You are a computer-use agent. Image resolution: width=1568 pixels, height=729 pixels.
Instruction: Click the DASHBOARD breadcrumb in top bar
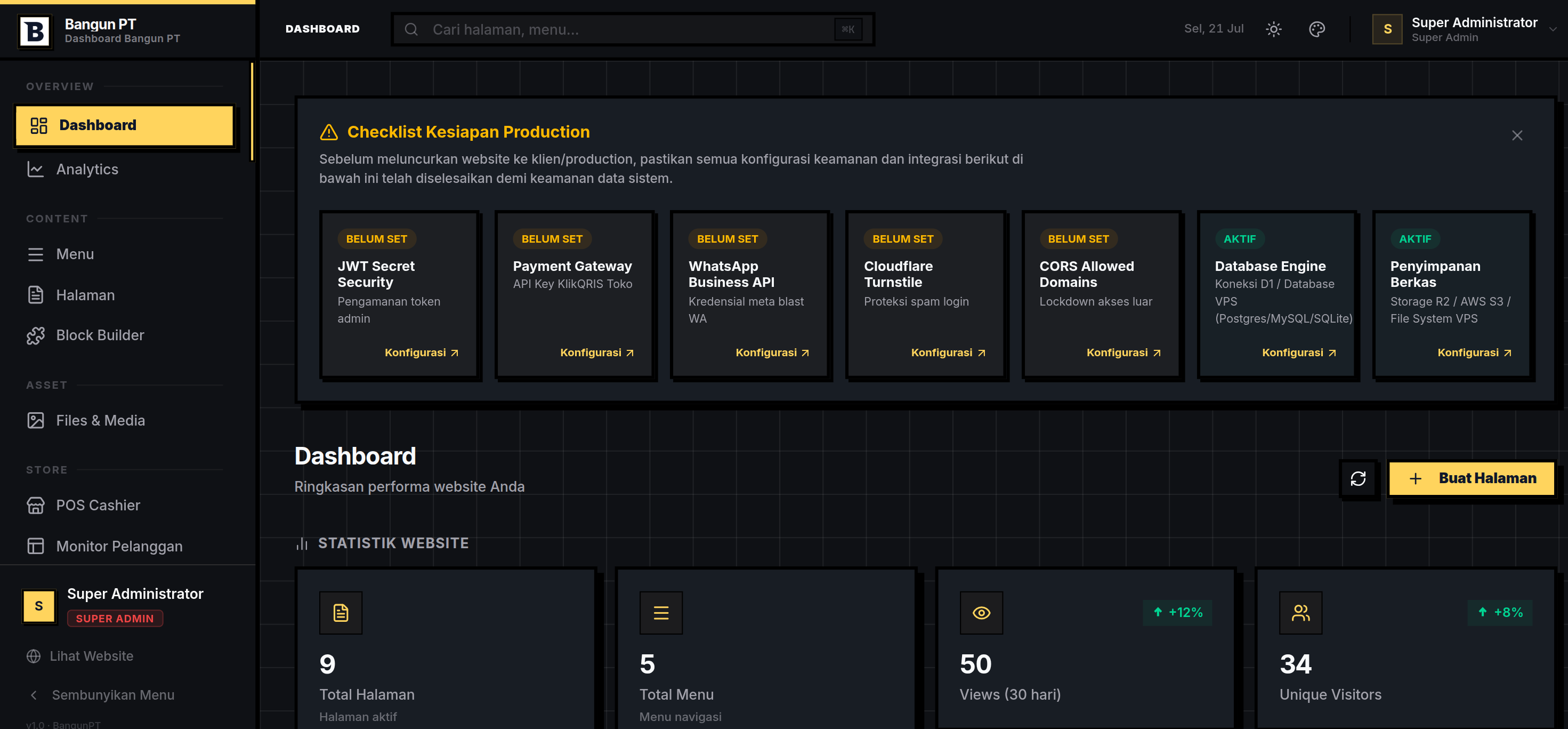322,29
